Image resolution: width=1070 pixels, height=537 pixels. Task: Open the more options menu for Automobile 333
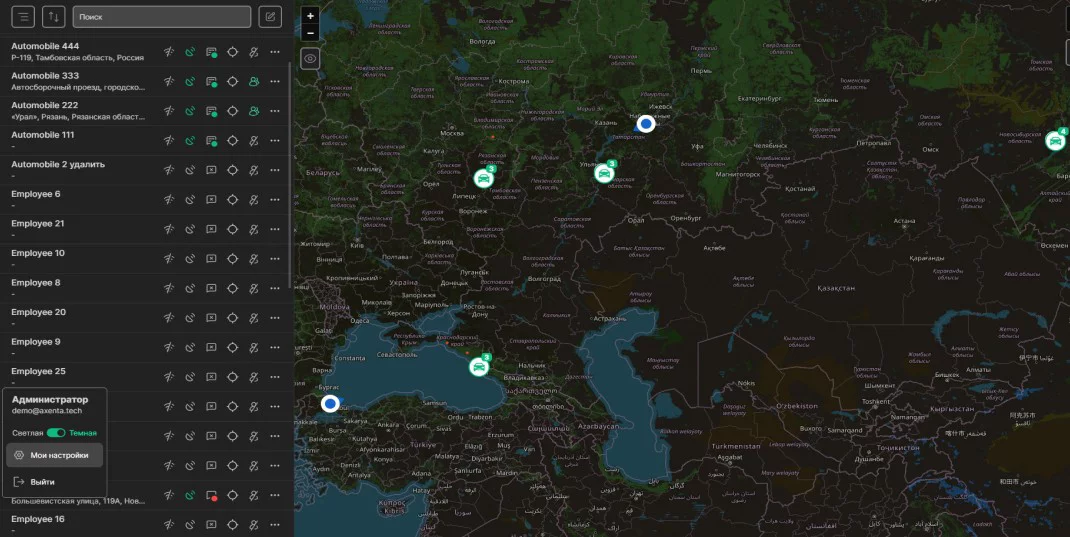275,81
